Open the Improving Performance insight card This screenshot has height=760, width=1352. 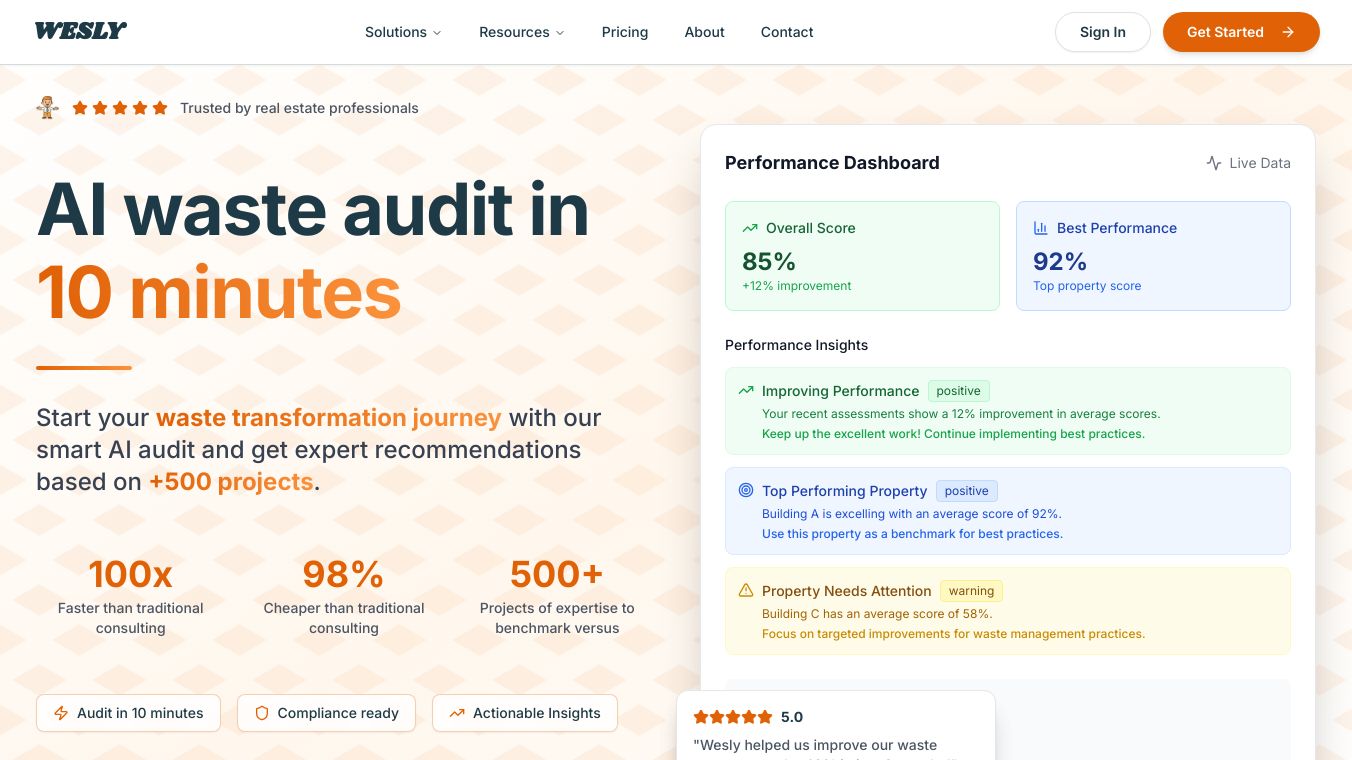point(1008,411)
